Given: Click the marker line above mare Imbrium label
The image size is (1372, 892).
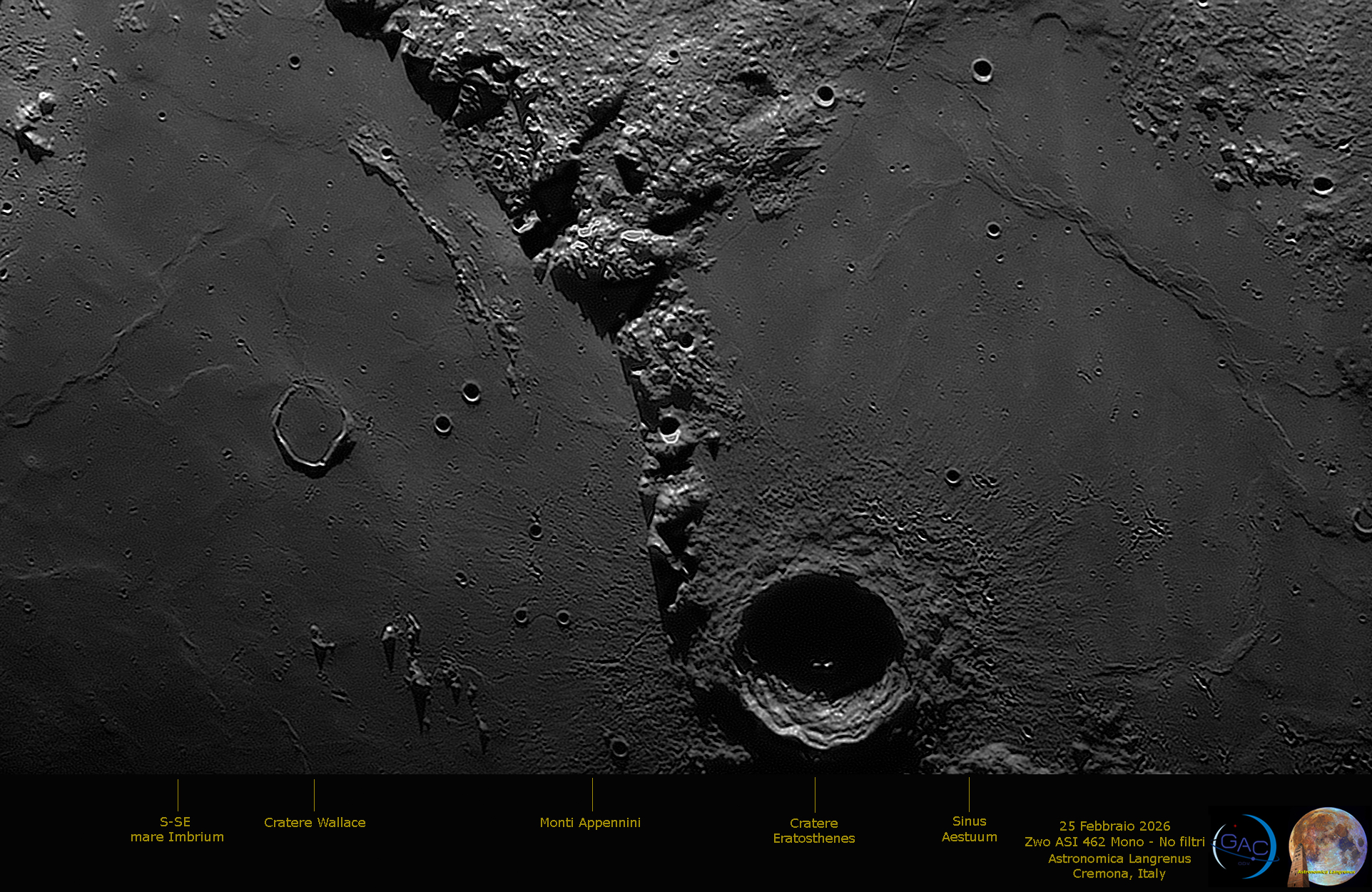Looking at the screenshot, I should click(x=178, y=795).
